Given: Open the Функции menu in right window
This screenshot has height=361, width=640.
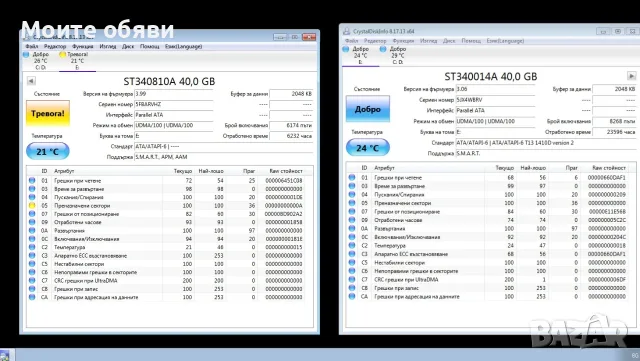Looking at the screenshot, I should click(x=403, y=41).
